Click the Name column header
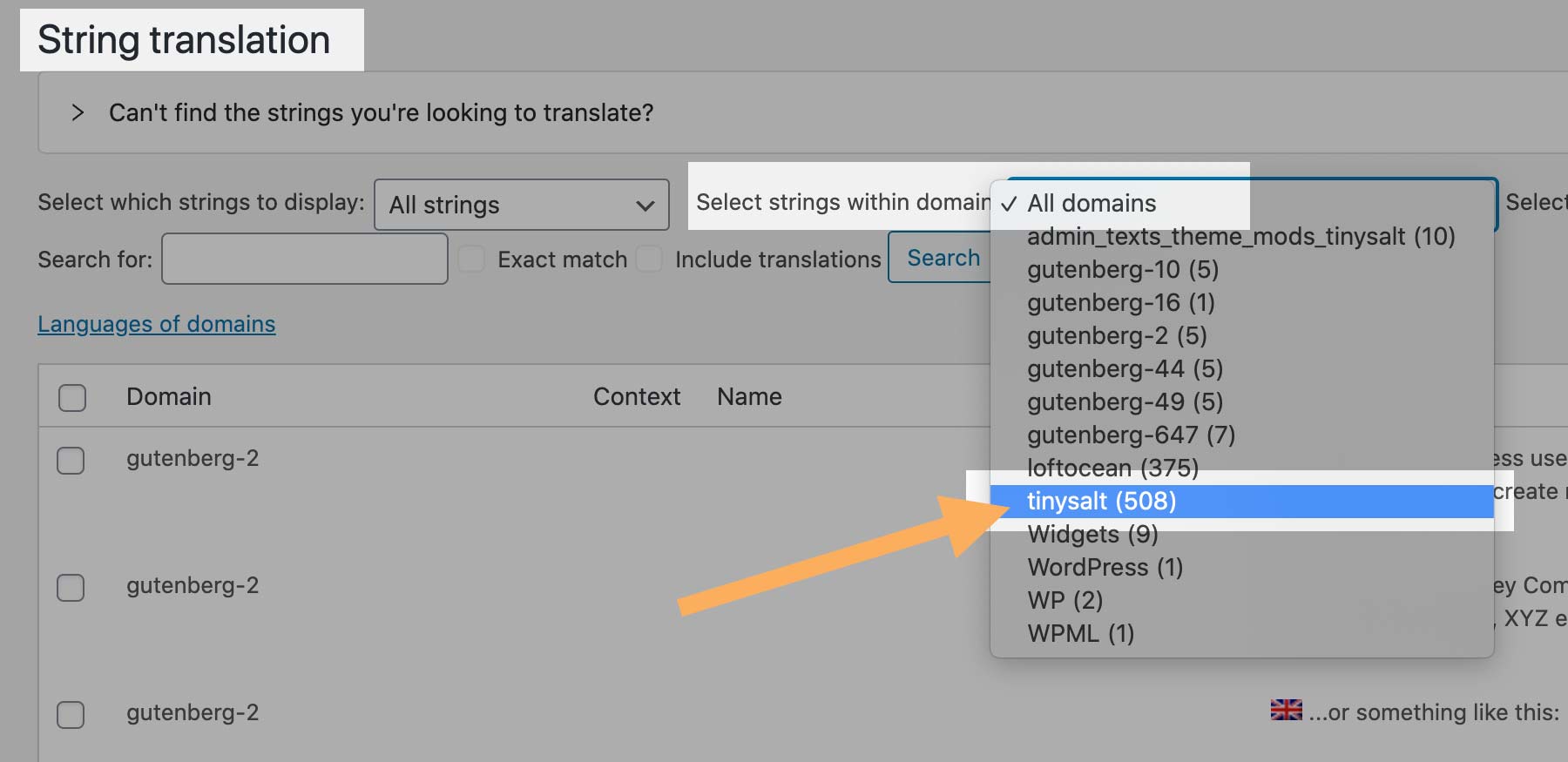Image resolution: width=1568 pixels, height=762 pixels. point(749,396)
